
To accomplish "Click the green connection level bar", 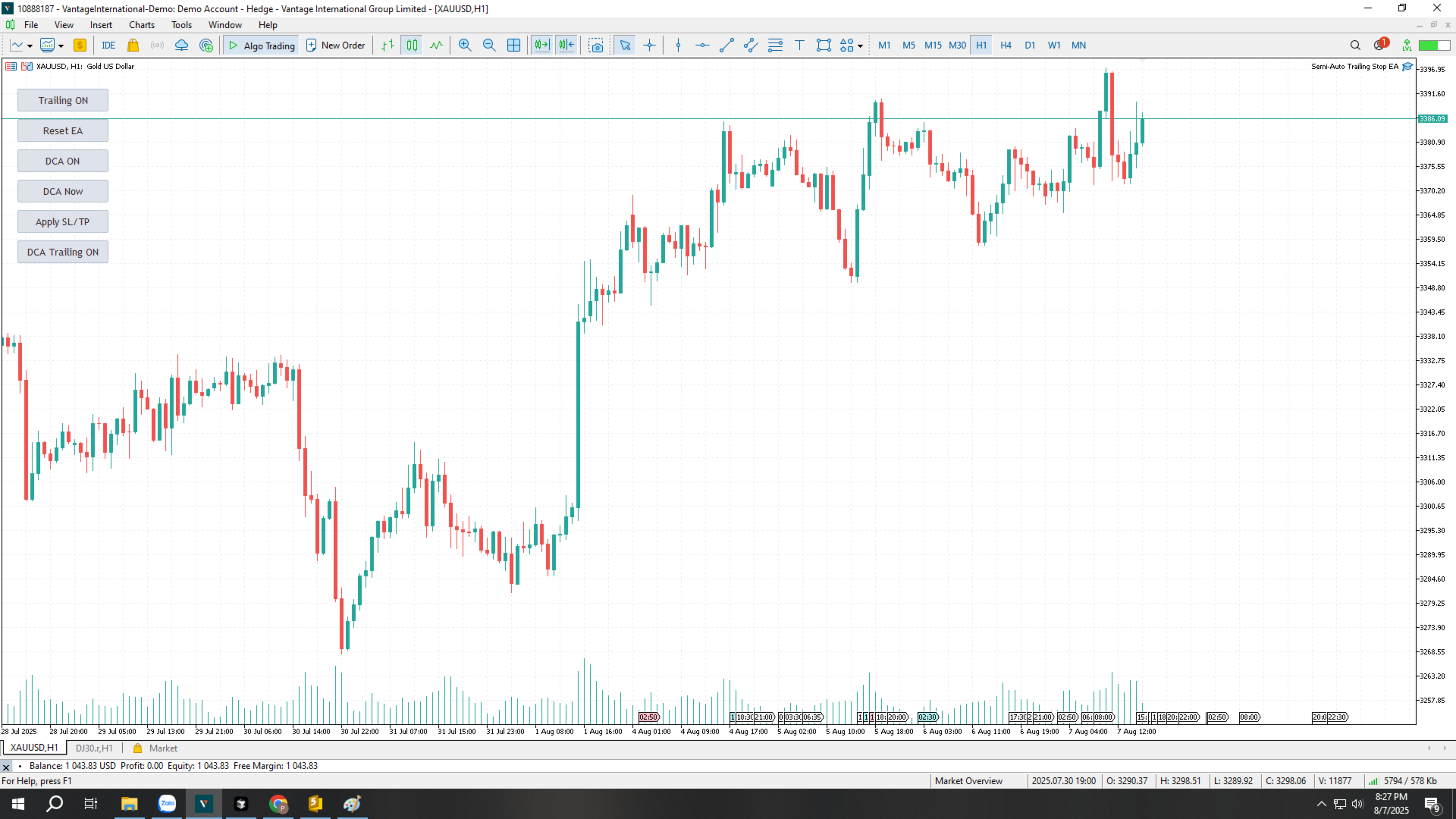I will point(1434,45).
